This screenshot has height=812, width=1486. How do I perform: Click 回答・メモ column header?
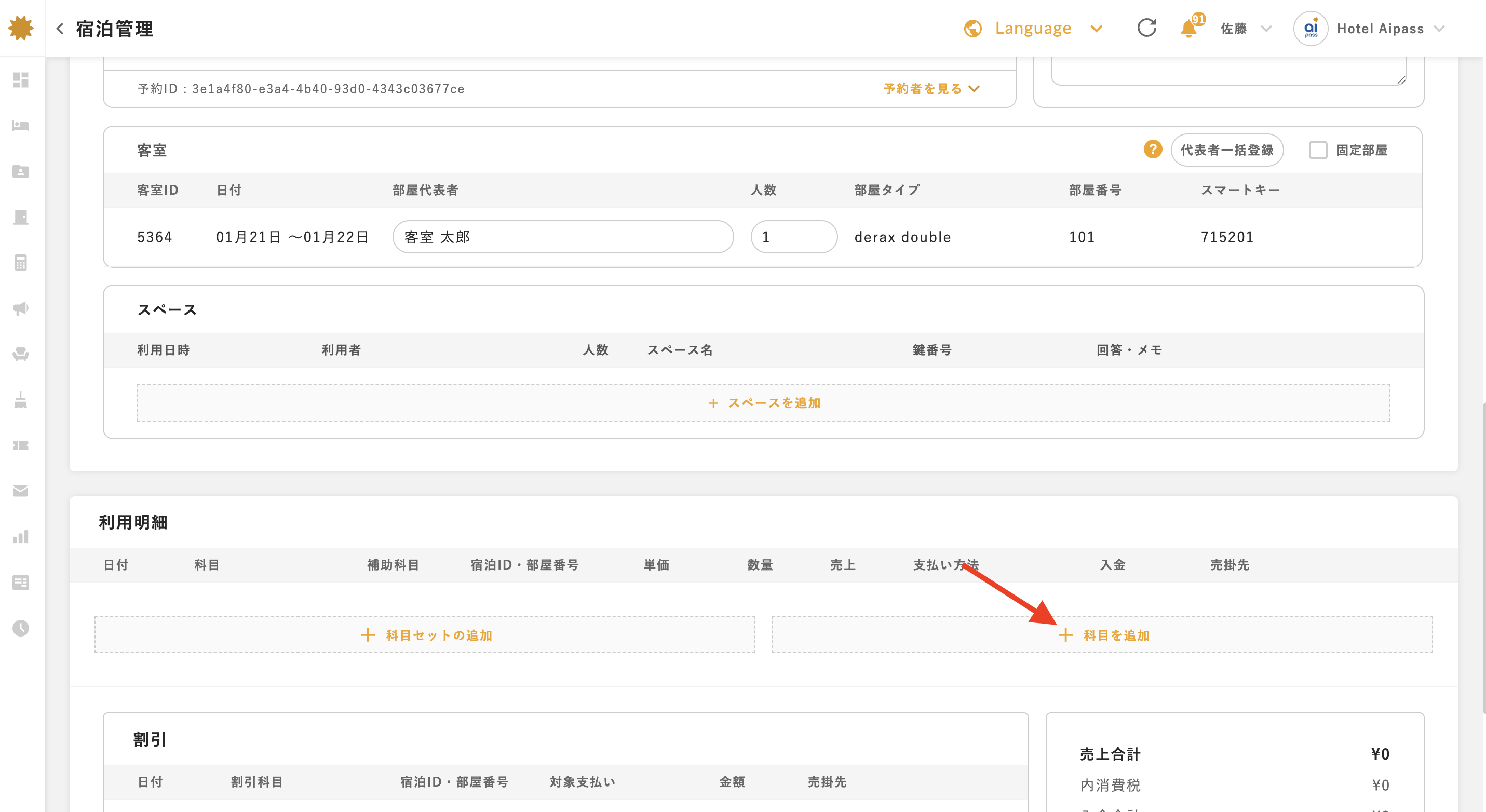tap(1129, 350)
